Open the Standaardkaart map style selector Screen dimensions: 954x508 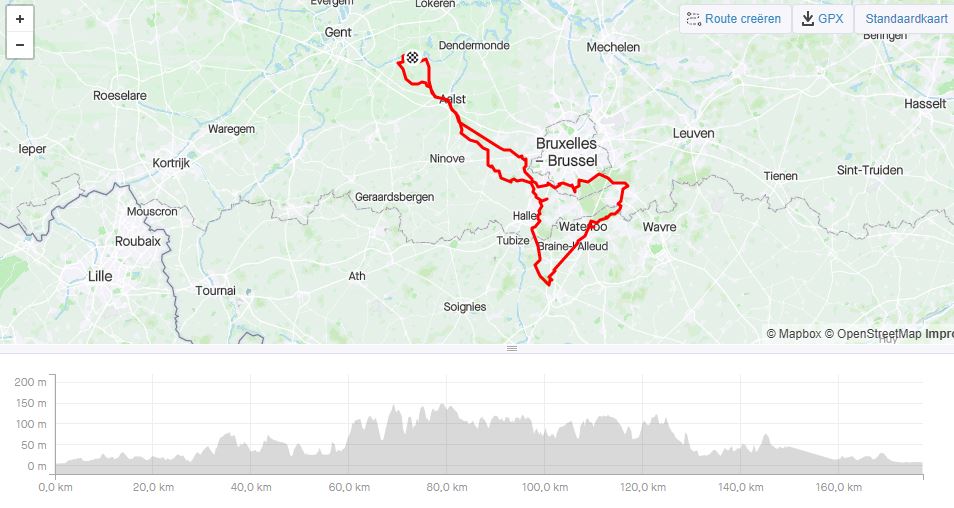coord(905,19)
